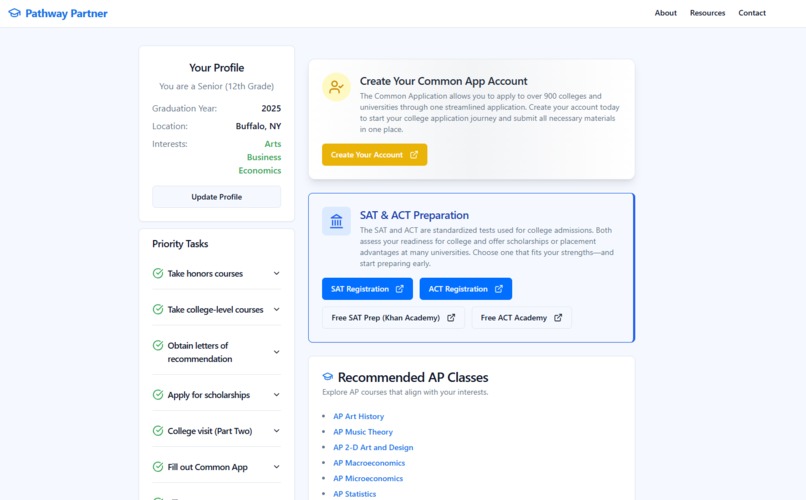Screen dimensions: 806x500
Task: Click Create Your Common App Account heading
Action: (x=444, y=81)
